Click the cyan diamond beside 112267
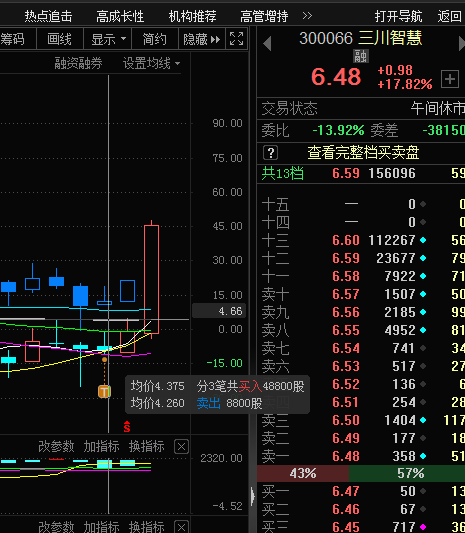This screenshot has height=533, width=465. (x=423, y=240)
